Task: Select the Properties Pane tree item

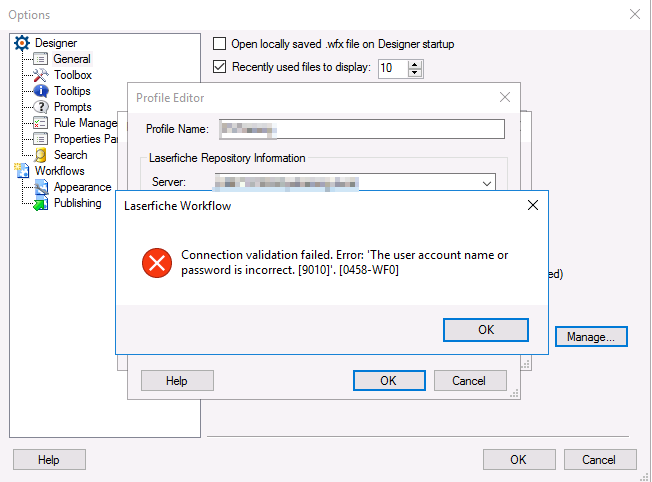Action: pos(85,139)
